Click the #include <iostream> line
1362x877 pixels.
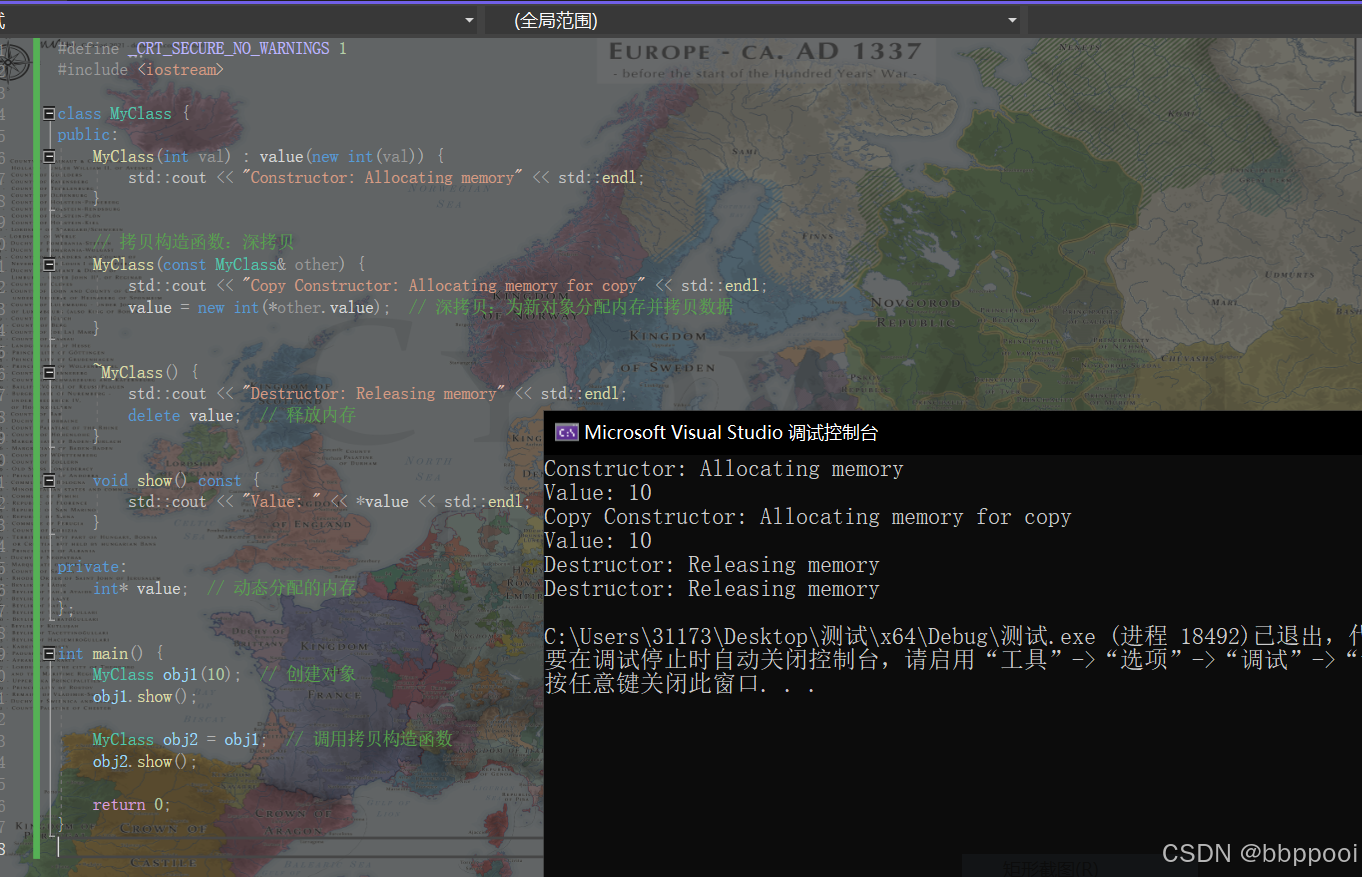click(141, 70)
